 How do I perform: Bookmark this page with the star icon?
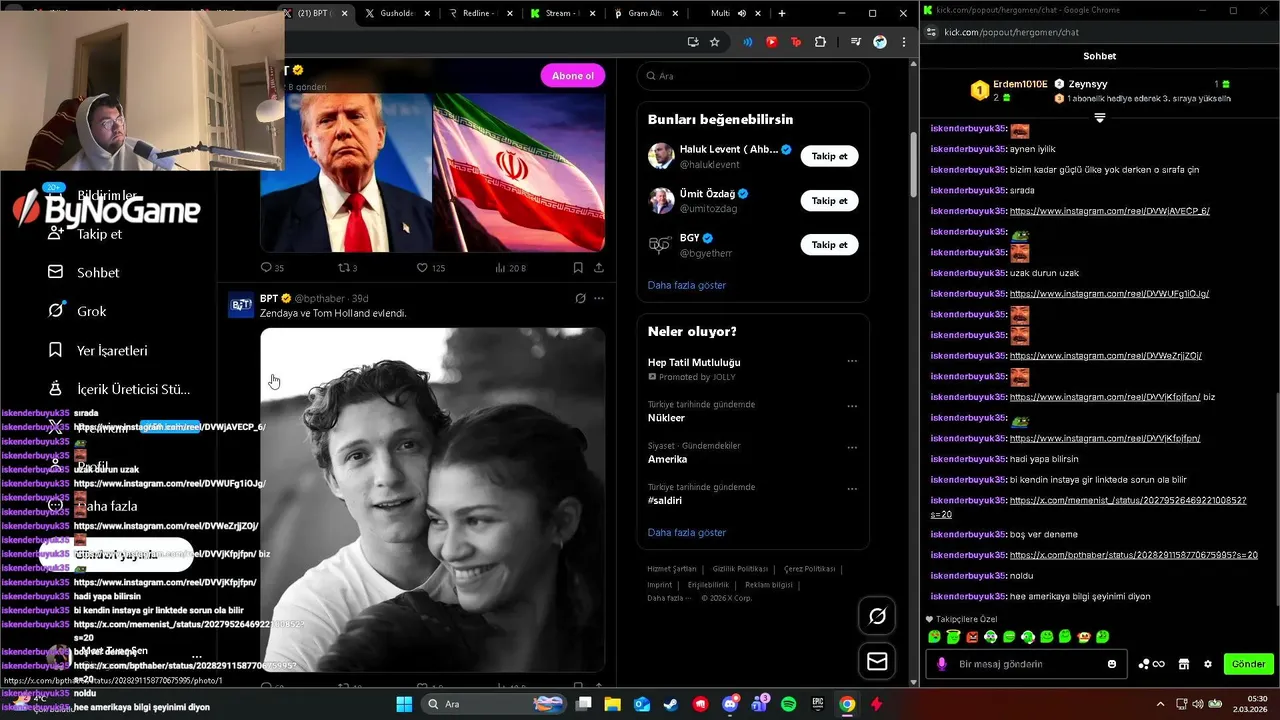[x=714, y=42]
